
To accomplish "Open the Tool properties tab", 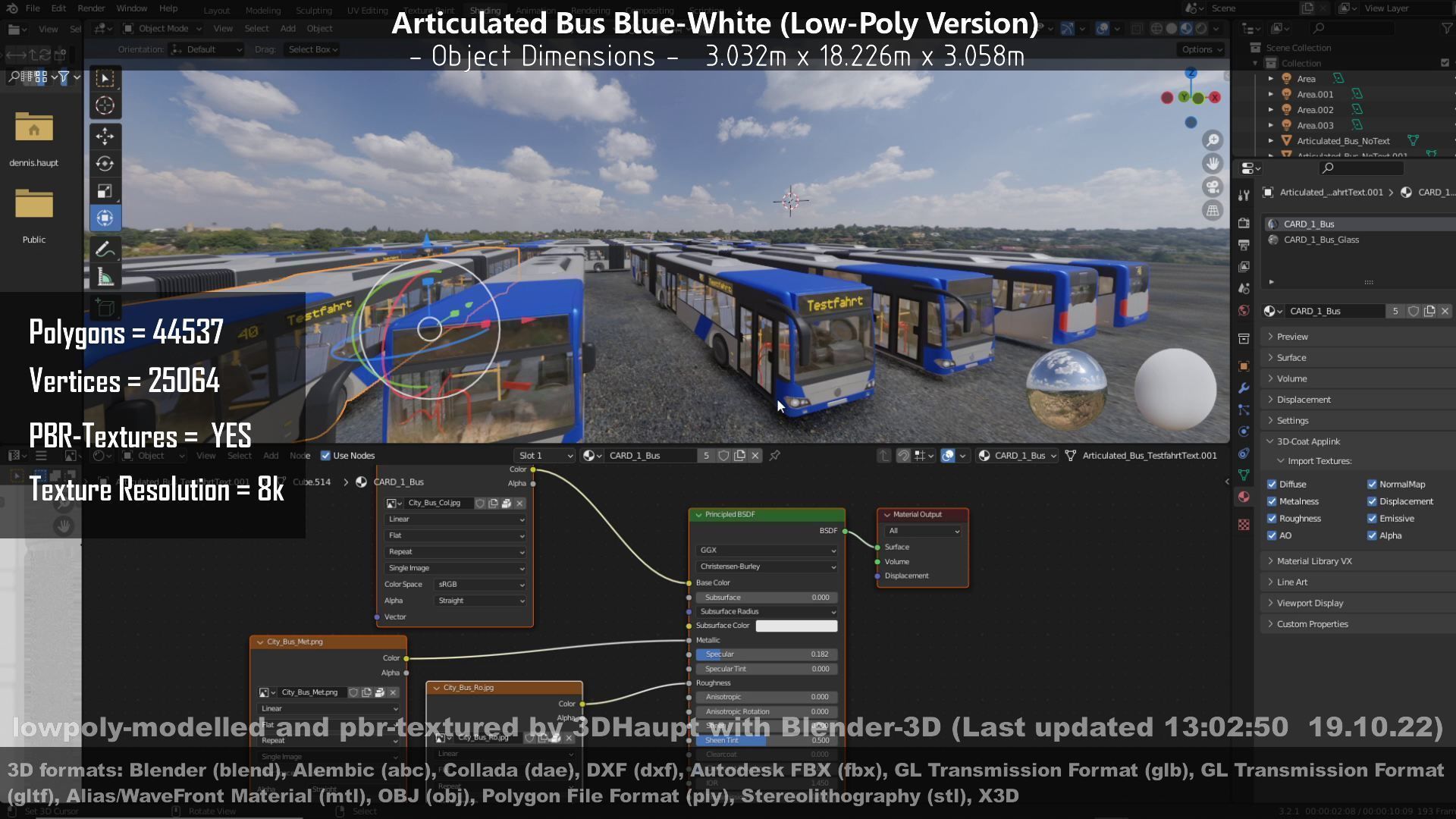I will tap(1244, 195).
